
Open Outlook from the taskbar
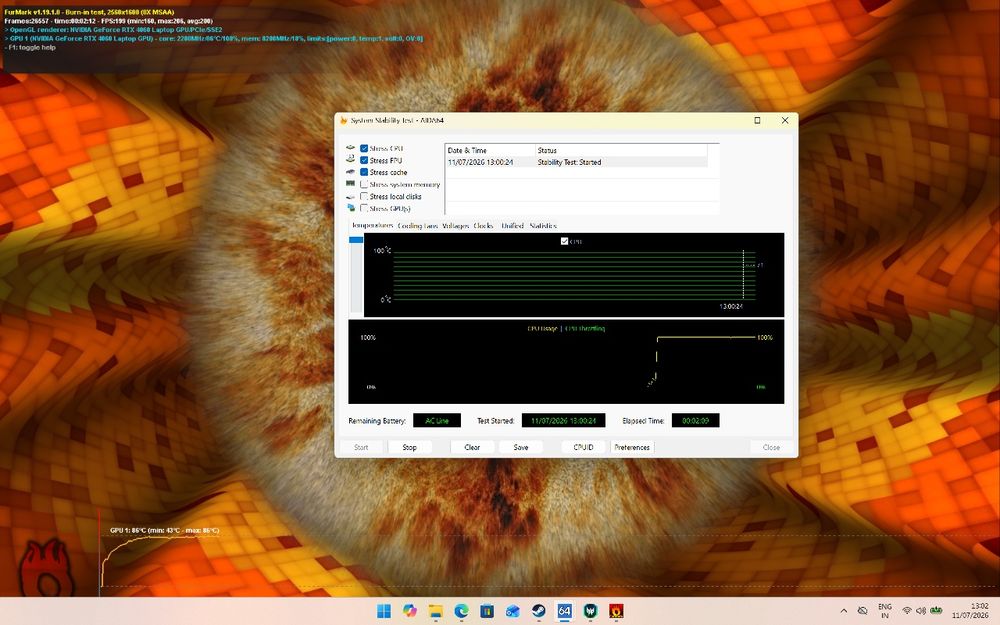point(513,611)
